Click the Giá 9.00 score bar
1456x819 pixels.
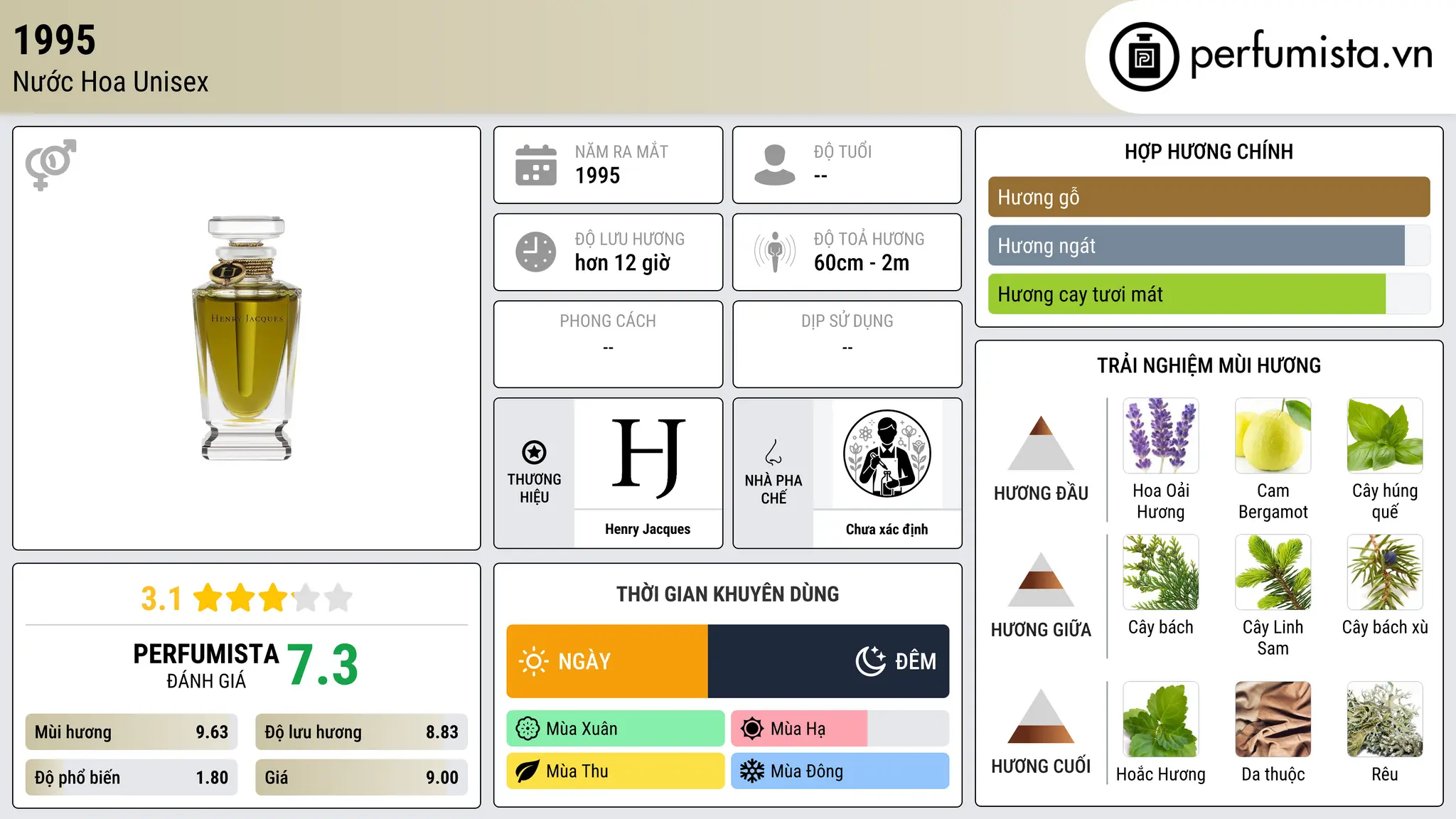(361, 777)
